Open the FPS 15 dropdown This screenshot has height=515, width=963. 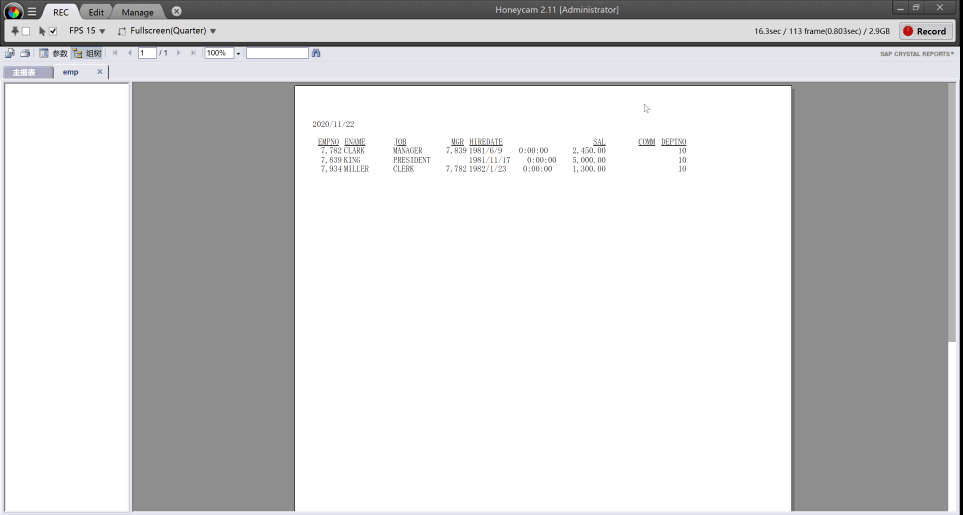[x=87, y=31]
